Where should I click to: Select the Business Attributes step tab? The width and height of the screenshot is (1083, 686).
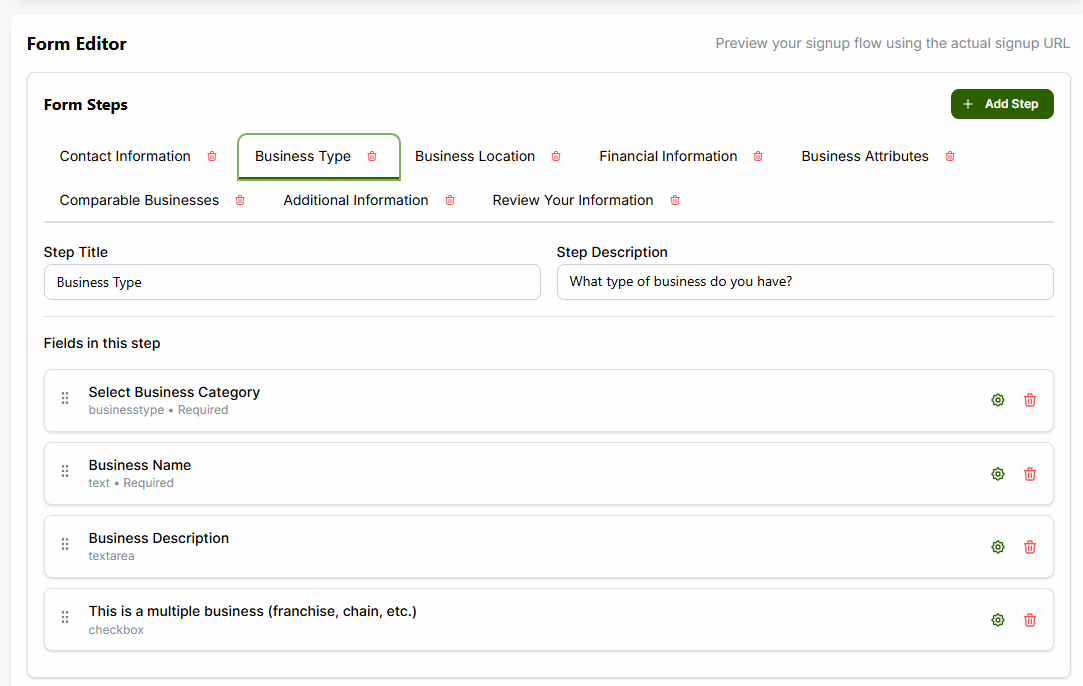(864, 156)
